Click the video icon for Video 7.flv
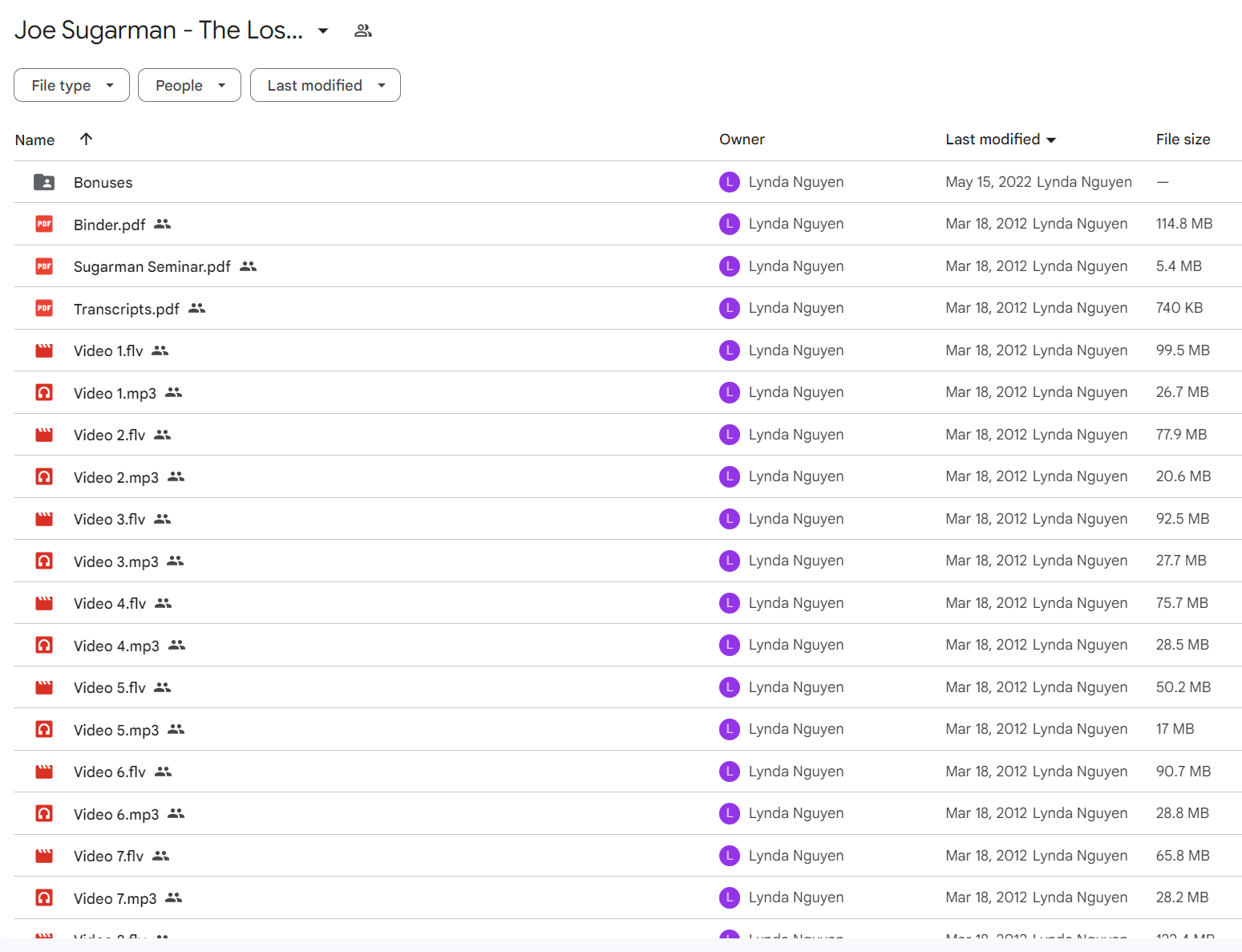Viewport: 1242px width, 952px height. pos(44,856)
